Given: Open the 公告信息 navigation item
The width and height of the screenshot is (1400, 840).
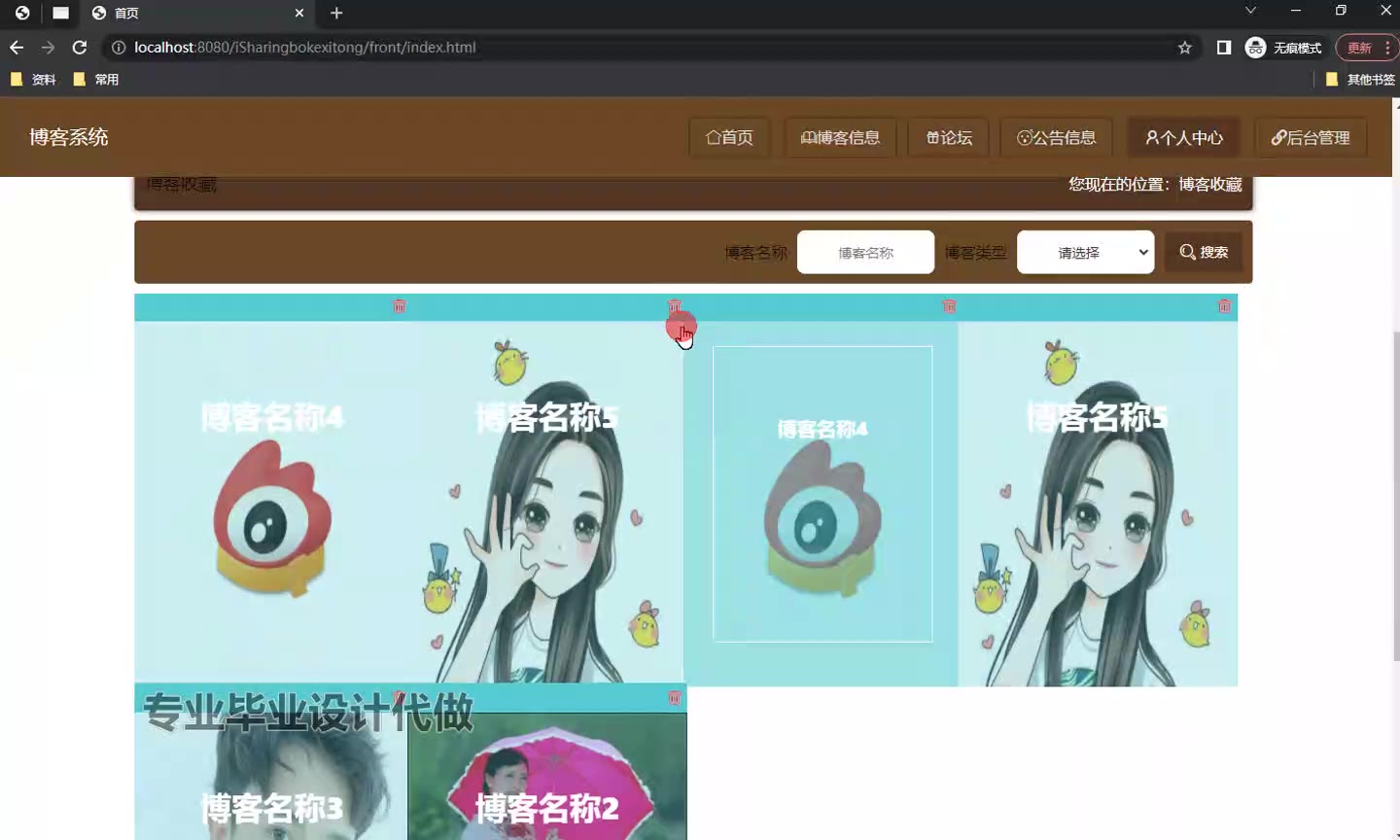Looking at the screenshot, I should (1057, 137).
